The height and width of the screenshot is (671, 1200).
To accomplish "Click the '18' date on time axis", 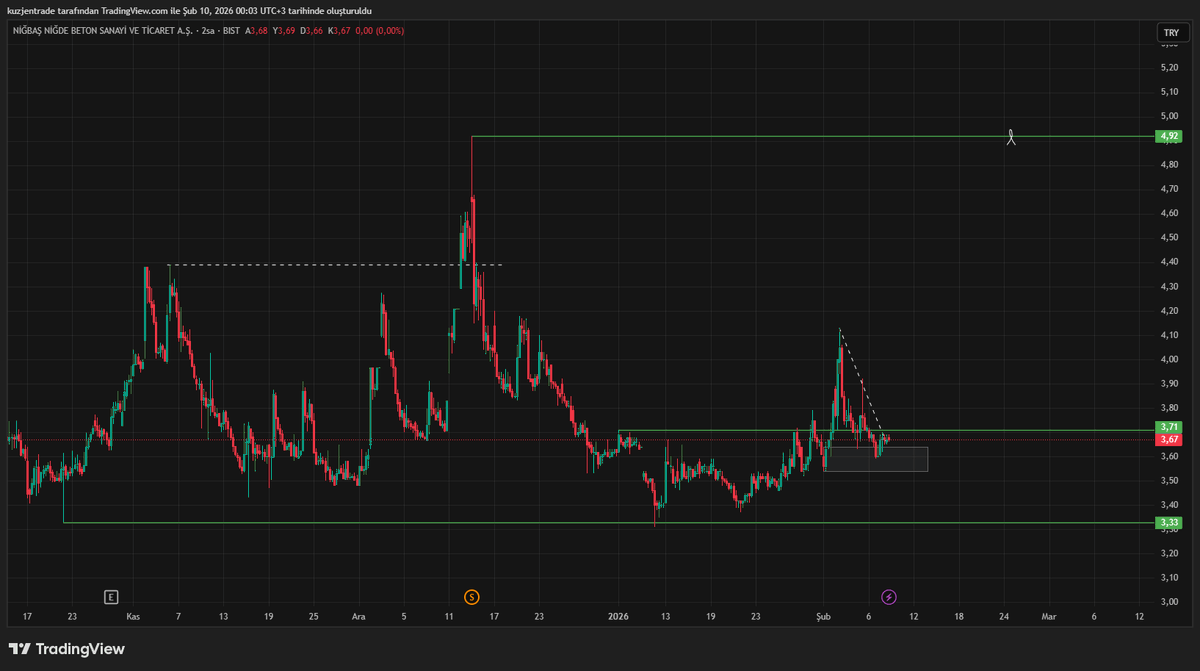I will click(x=958, y=617).
